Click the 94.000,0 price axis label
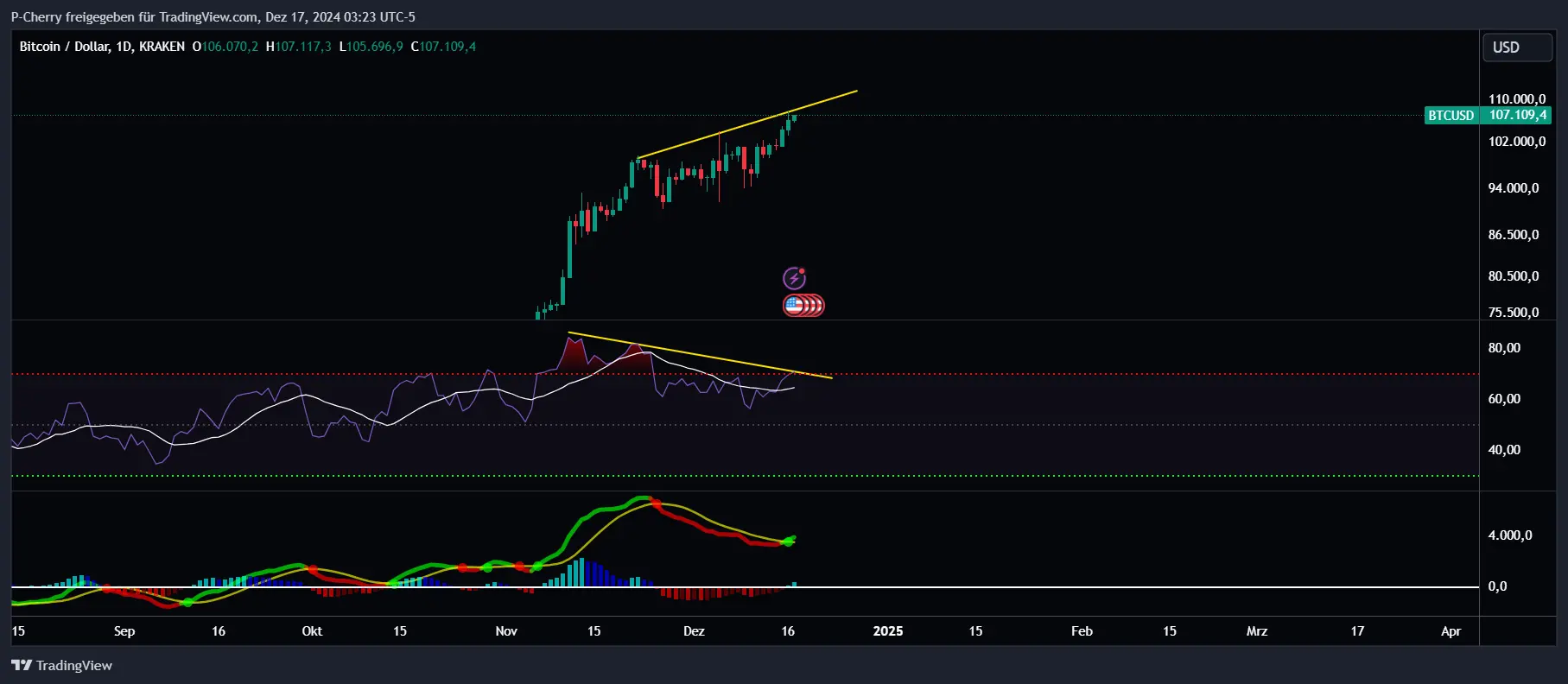Image resolution: width=1568 pixels, height=684 pixels. (1513, 188)
